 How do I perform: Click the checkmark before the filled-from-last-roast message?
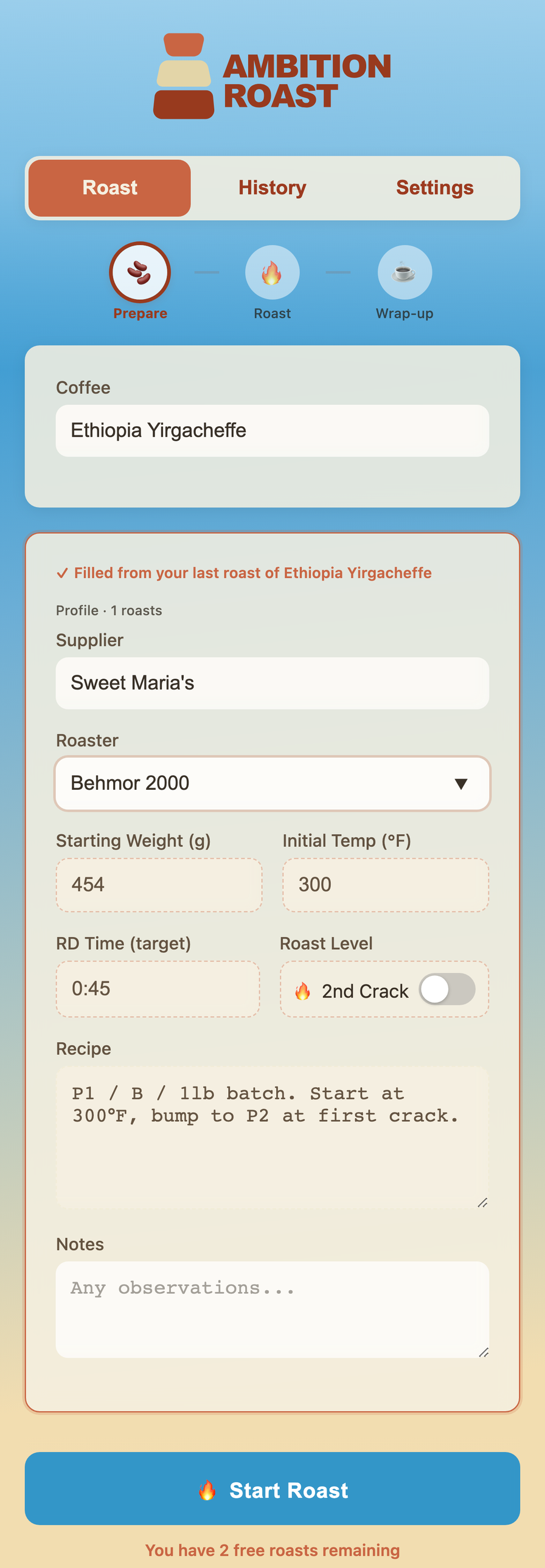(x=63, y=572)
